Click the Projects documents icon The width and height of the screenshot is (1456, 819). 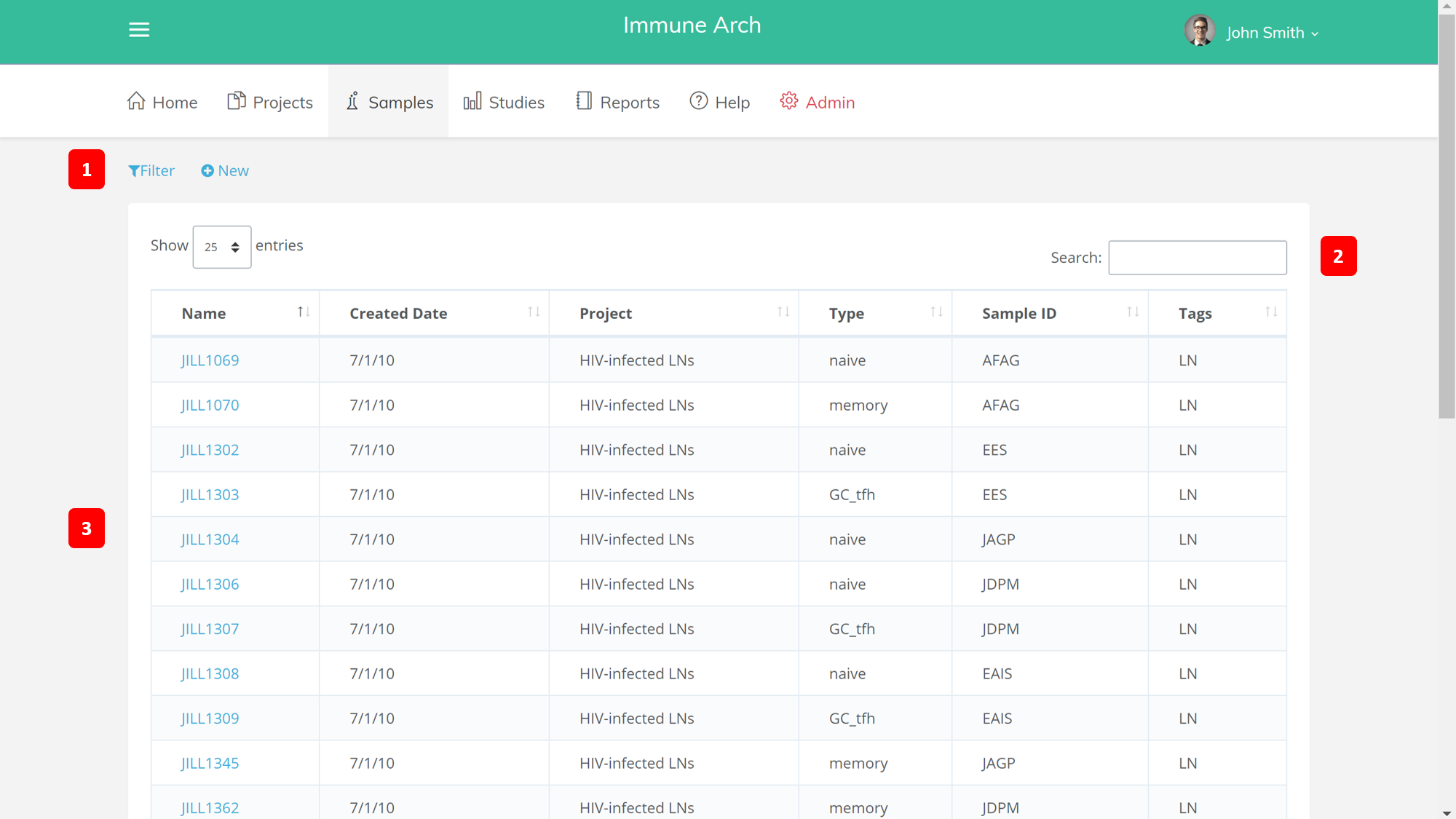[x=236, y=101]
